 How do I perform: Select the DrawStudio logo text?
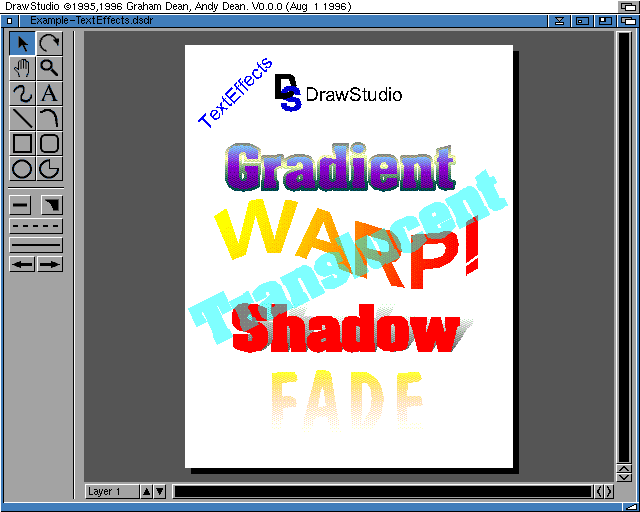(x=353, y=94)
